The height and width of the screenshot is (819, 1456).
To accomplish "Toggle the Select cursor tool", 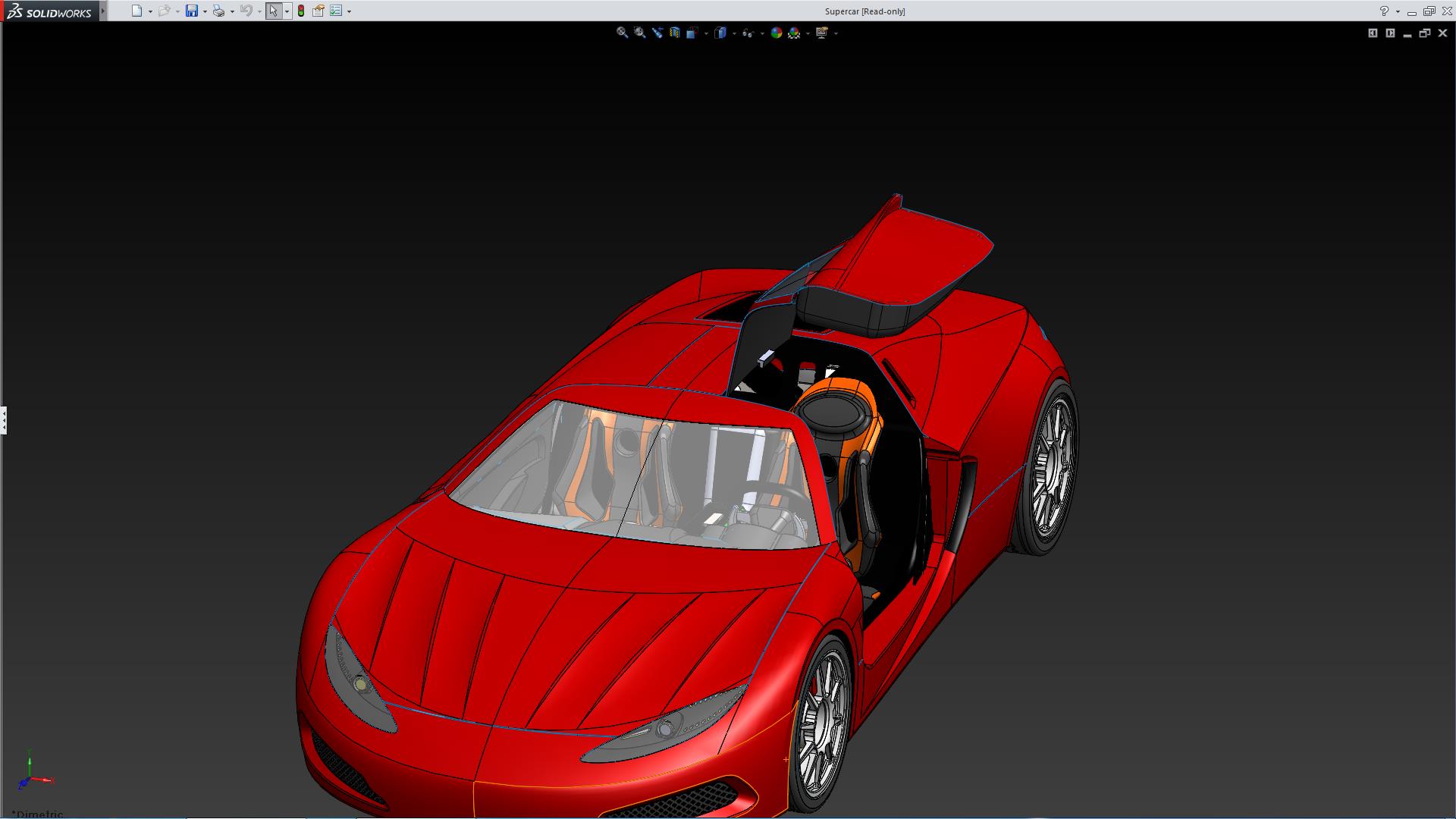I will click(x=273, y=11).
